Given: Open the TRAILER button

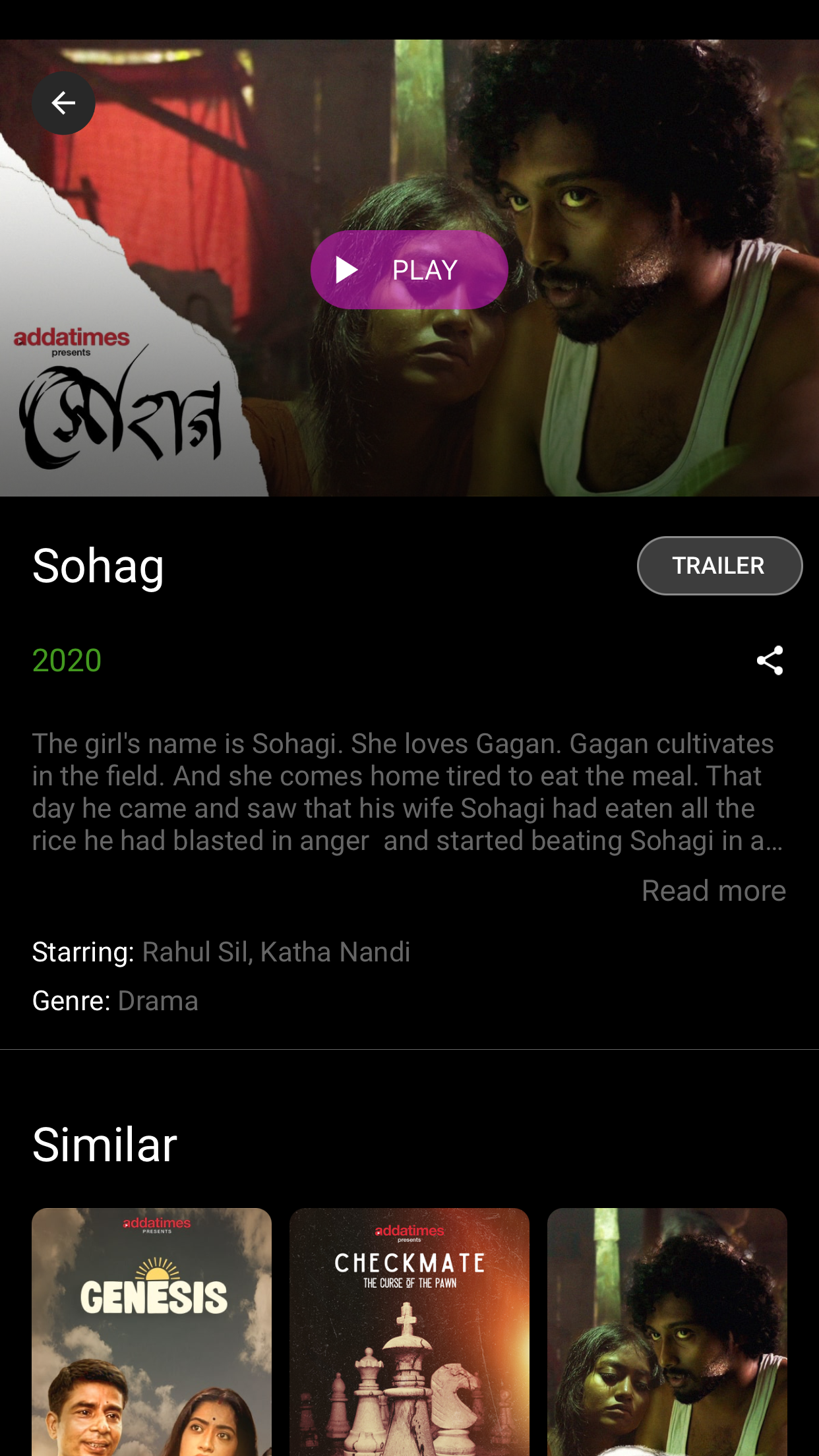Looking at the screenshot, I should (x=719, y=566).
